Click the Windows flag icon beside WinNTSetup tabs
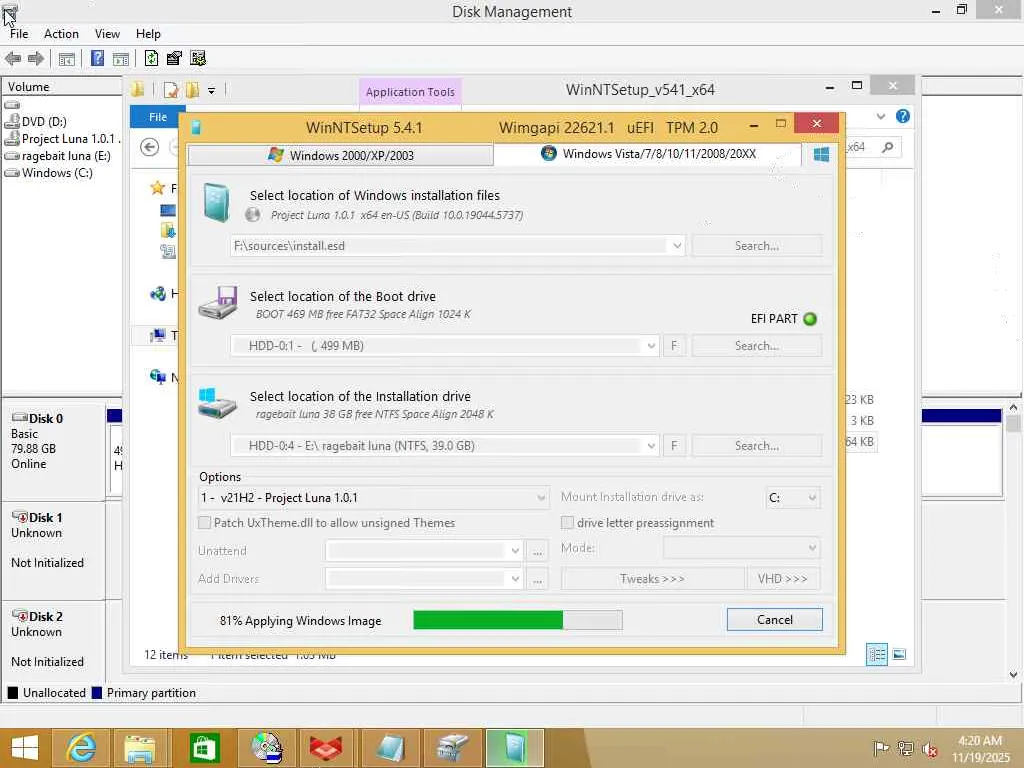 (x=822, y=154)
